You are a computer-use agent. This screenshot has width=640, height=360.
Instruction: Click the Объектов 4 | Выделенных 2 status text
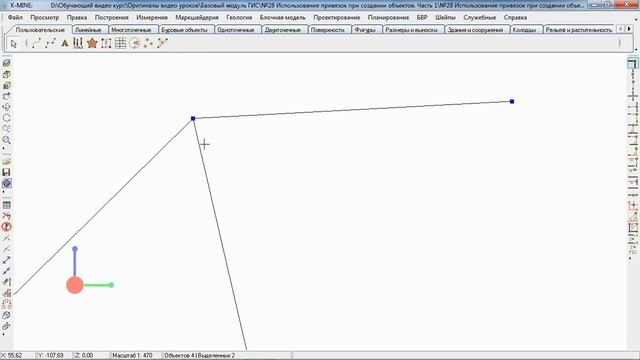pyautogui.click(x=200, y=356)
